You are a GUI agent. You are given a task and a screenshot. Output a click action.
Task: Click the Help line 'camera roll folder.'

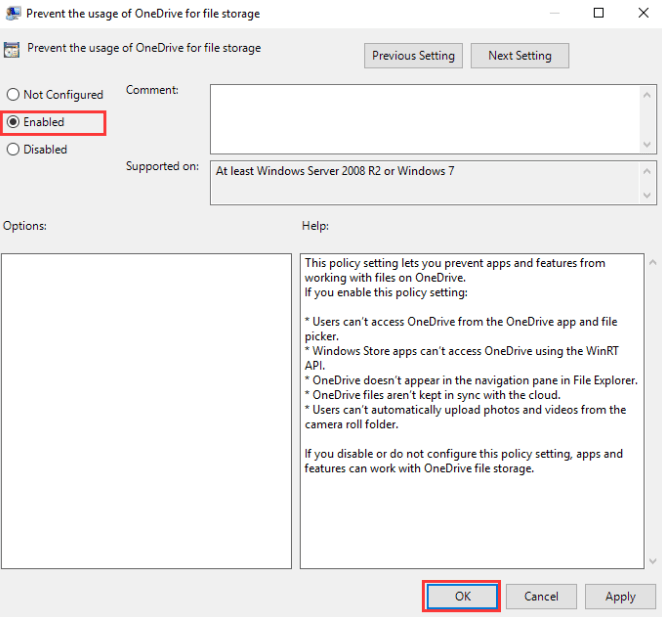tap(351, 424)
